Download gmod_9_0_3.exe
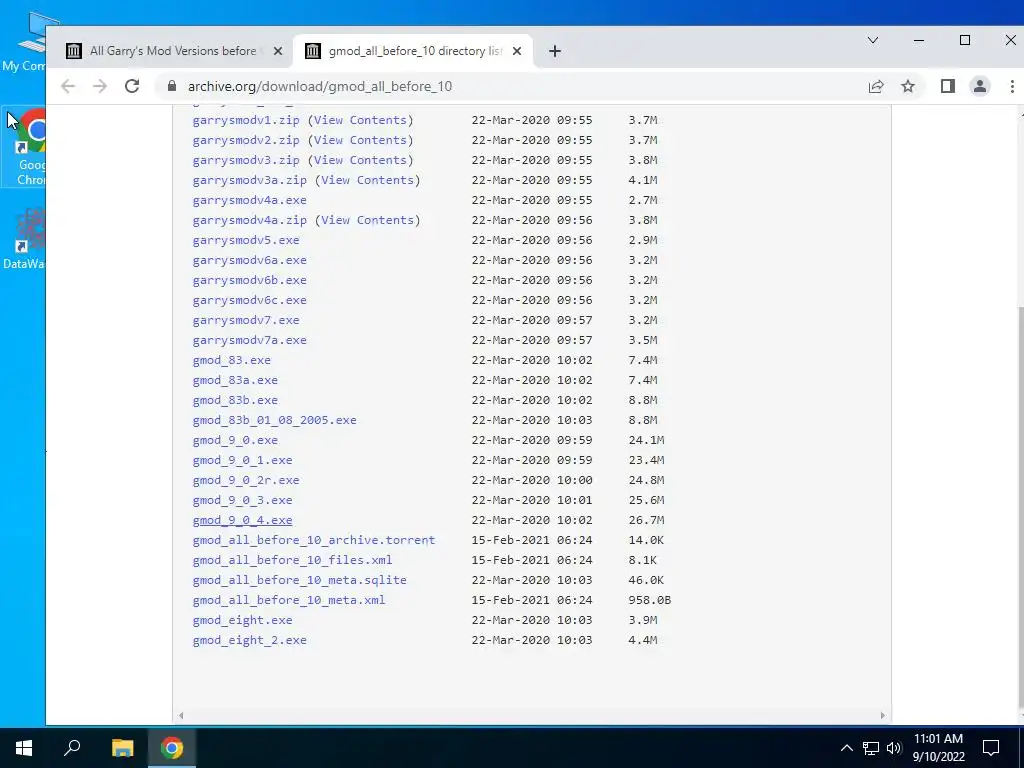This screenshot has width=1024, height=768. coord(242,500)
